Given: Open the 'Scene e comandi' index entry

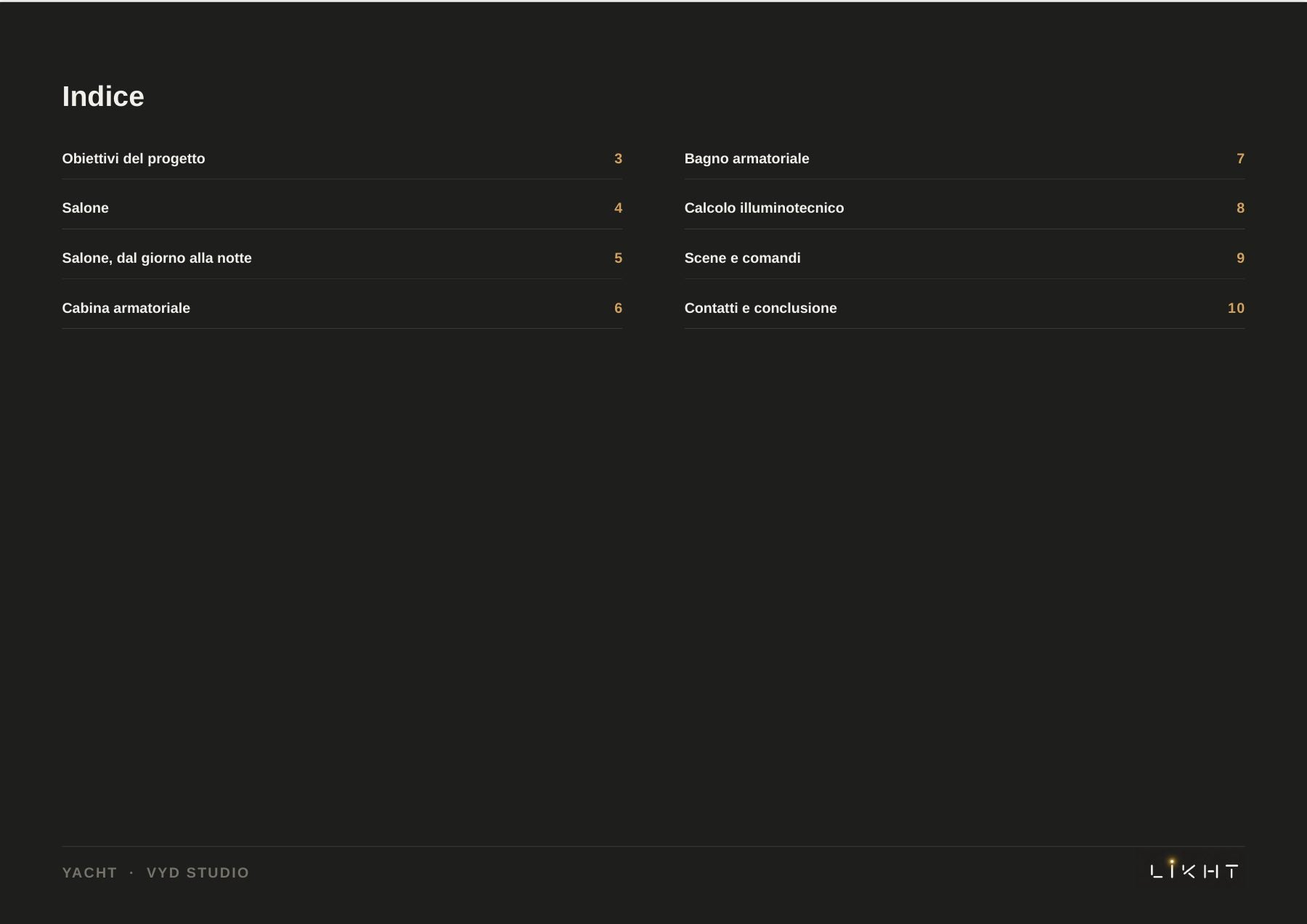Looking at the screenshot, I should 964,258.
